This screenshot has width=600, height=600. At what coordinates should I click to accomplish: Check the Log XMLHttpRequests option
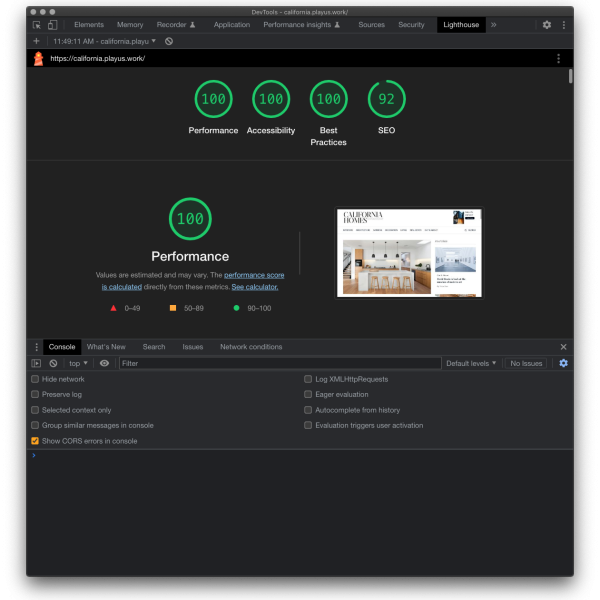[x=308, y=380]
